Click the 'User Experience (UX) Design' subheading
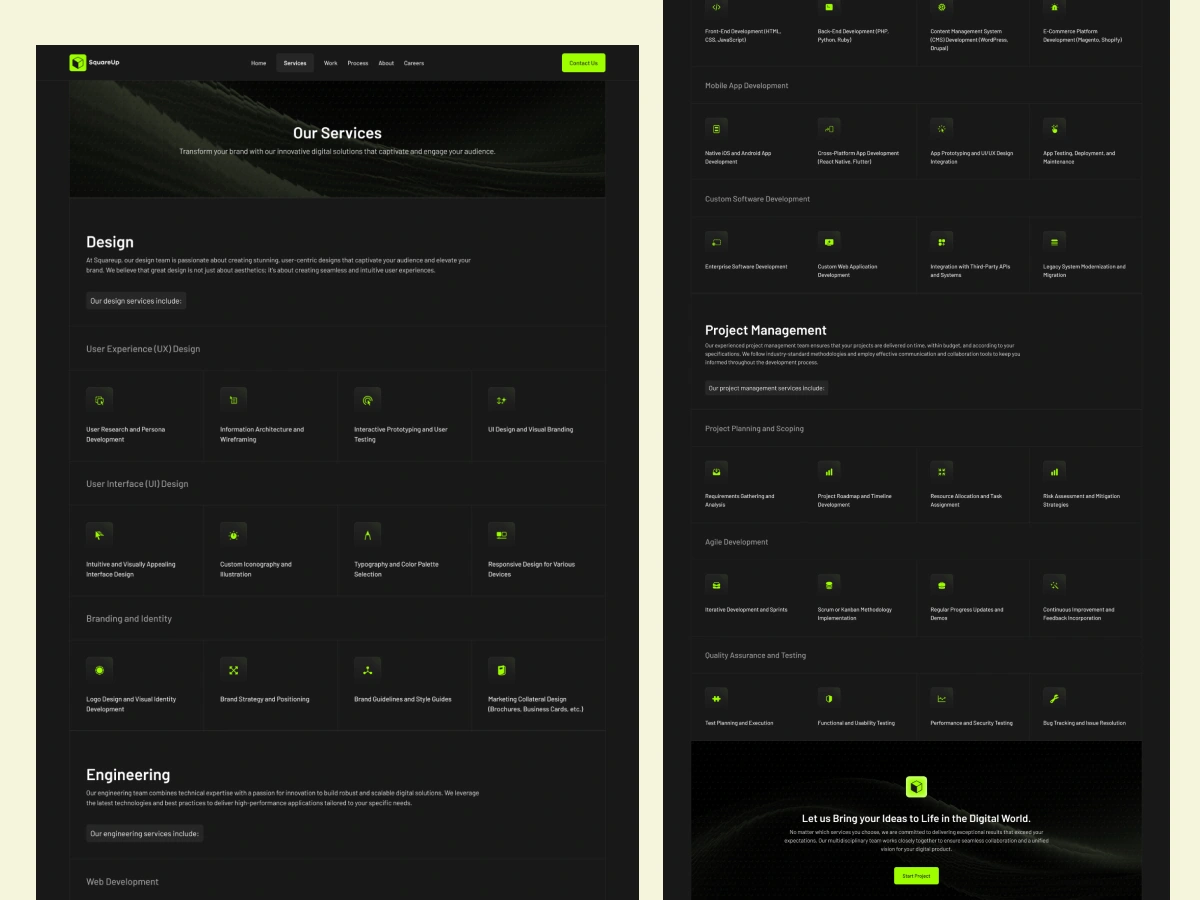This screenshot has height=900, width=1200. (x=143, y=349)
